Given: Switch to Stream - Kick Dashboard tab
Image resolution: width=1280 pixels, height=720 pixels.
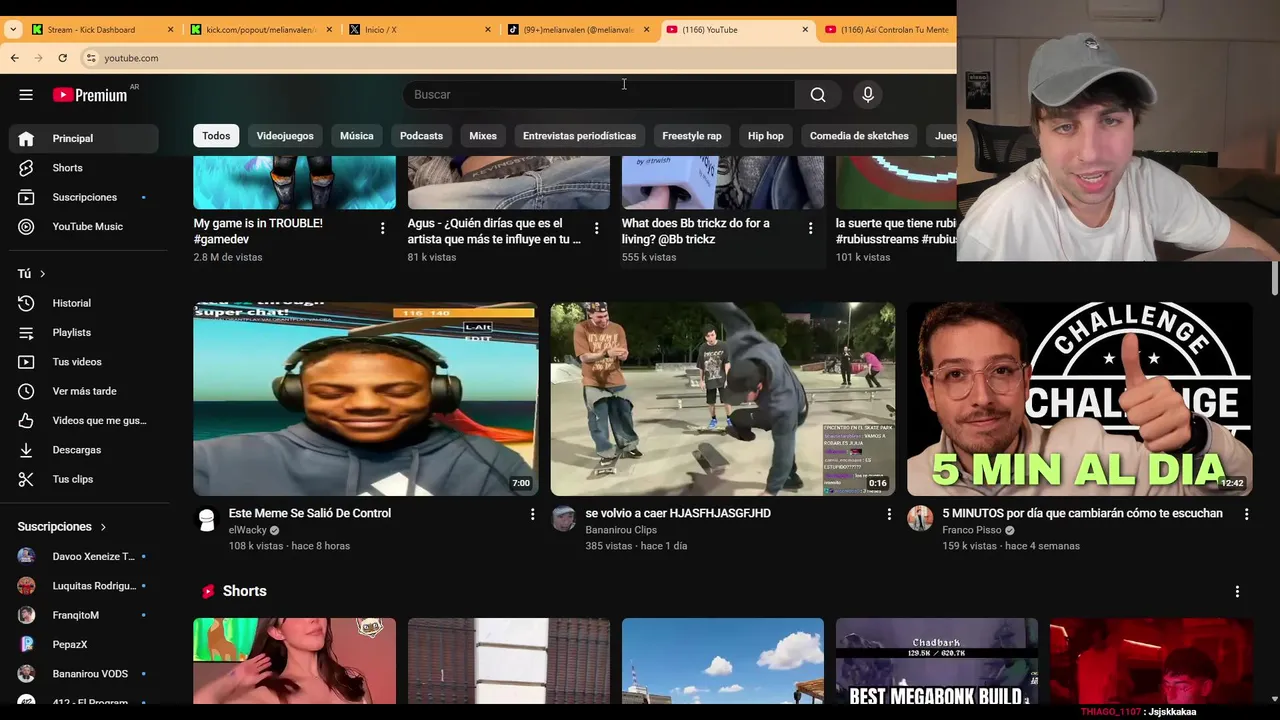Looking at the screenshot, I should 103,30.
